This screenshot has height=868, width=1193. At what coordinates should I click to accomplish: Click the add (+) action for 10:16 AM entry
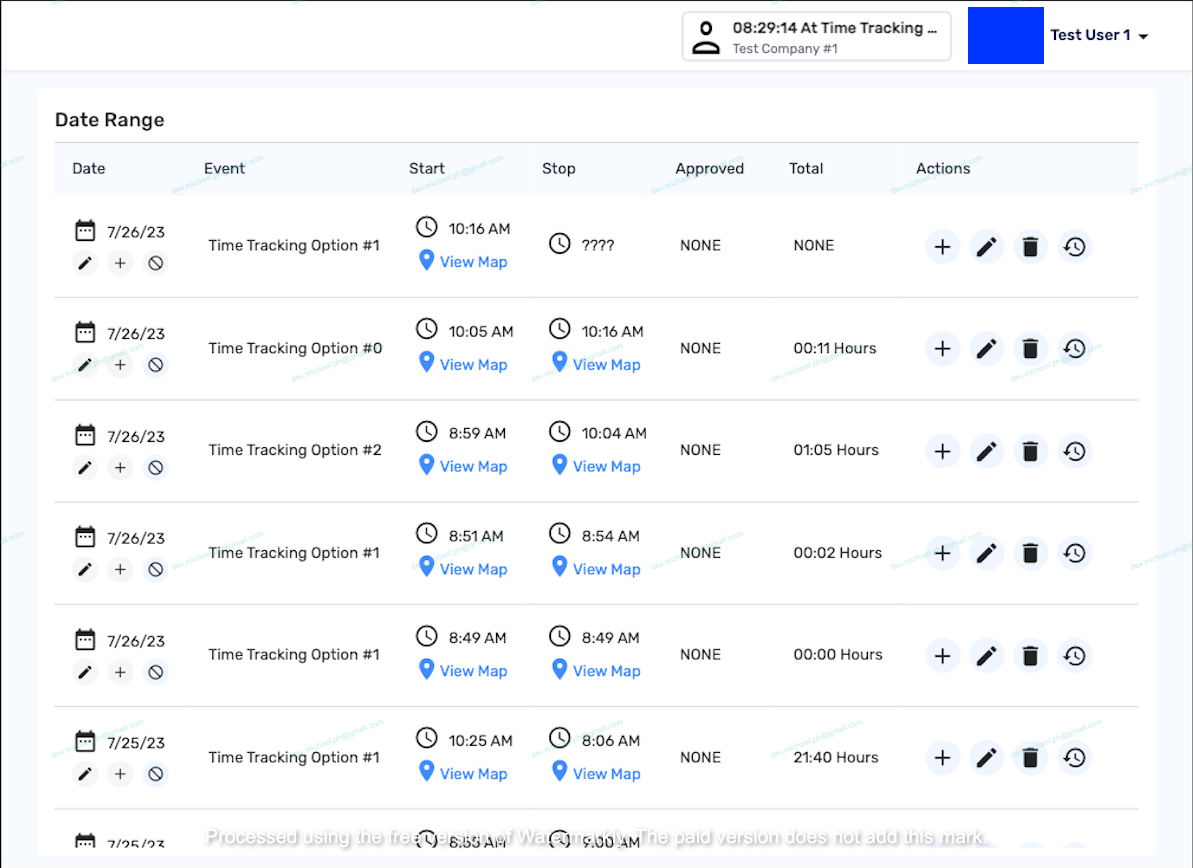point(942,246)
